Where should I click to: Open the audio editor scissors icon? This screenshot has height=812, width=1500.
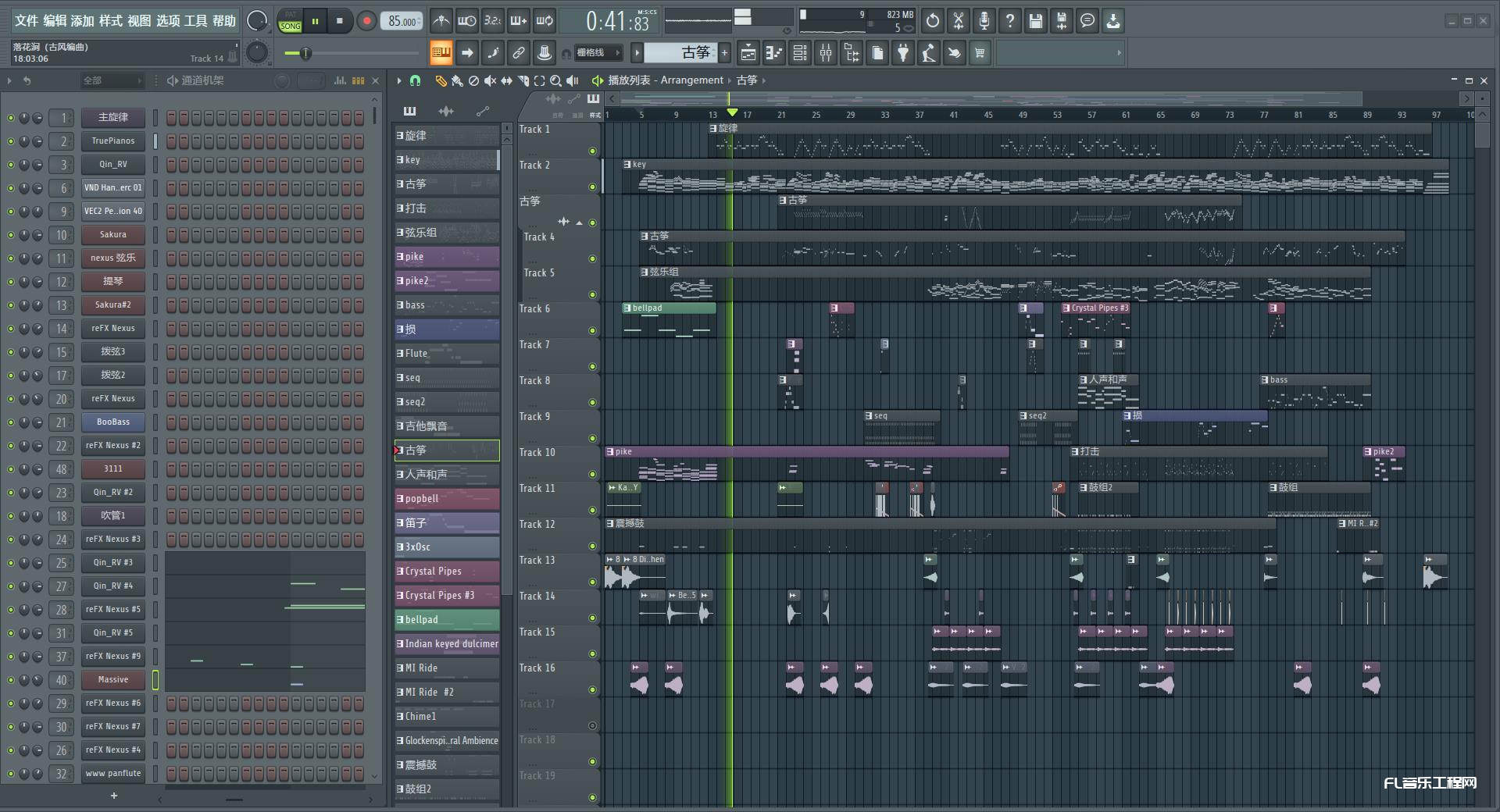click(959, 21)
